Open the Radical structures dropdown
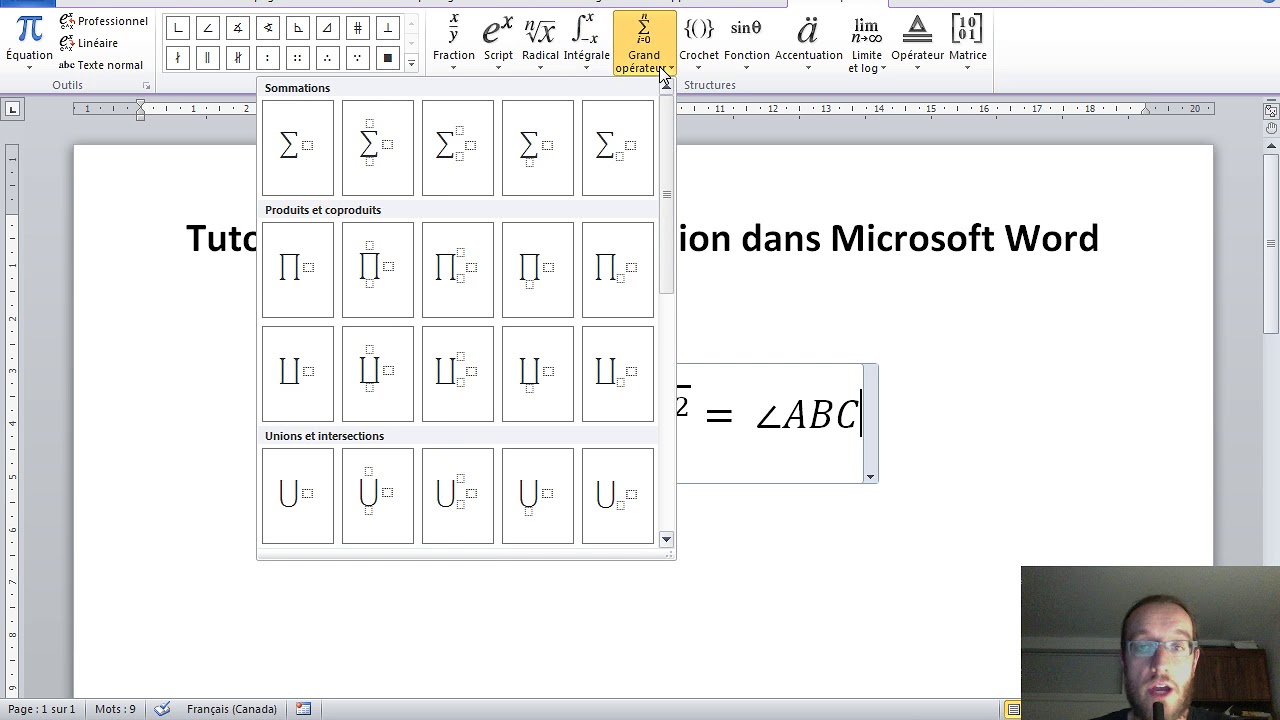 540,44
